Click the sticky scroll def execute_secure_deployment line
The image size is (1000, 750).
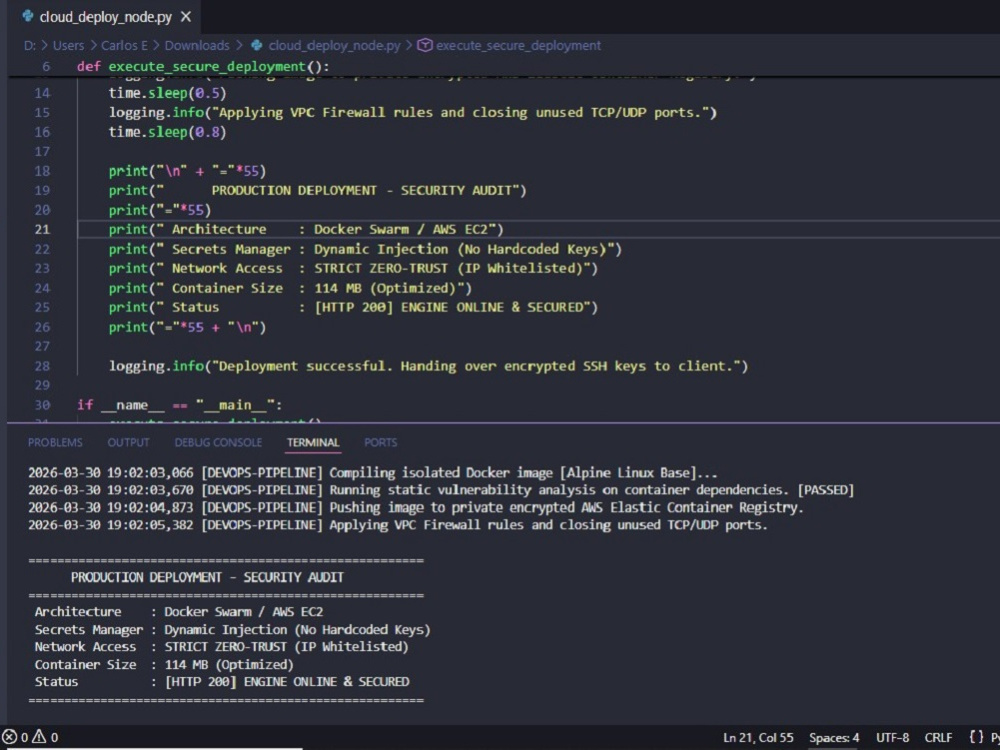click(203, 66)
